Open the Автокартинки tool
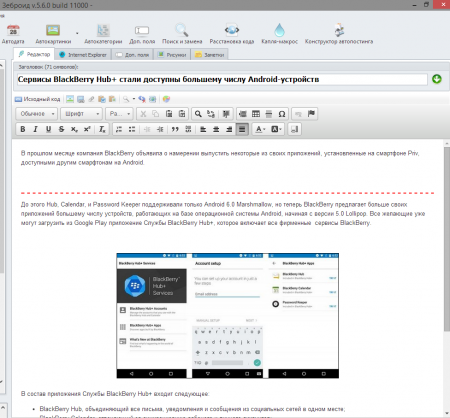Viewport: 450px width, 418px height. 53,34
